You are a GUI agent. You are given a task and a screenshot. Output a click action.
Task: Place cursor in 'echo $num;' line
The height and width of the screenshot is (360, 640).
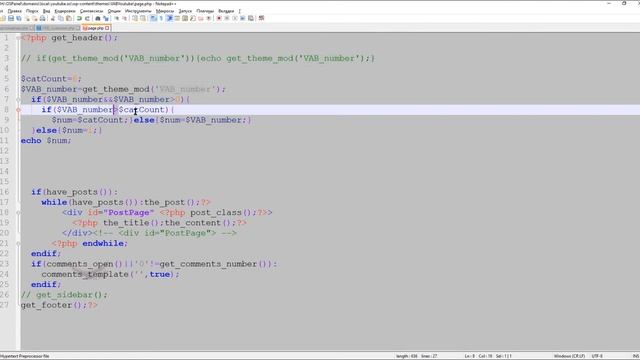coord(46,140)
